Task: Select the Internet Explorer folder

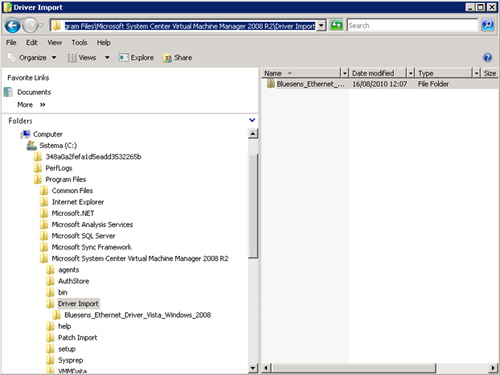Action: click(78, 202)
